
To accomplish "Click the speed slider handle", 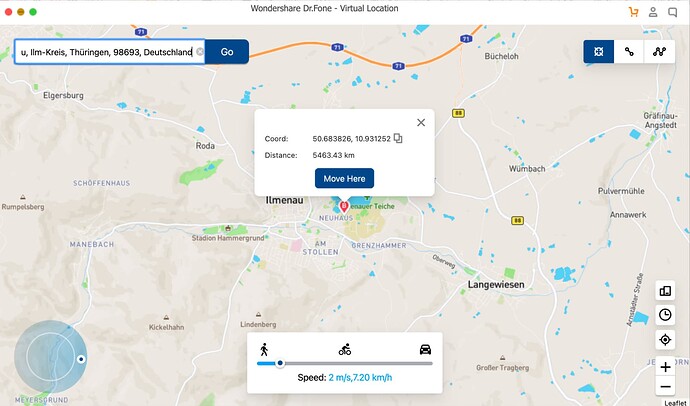I will pos(280,363).
